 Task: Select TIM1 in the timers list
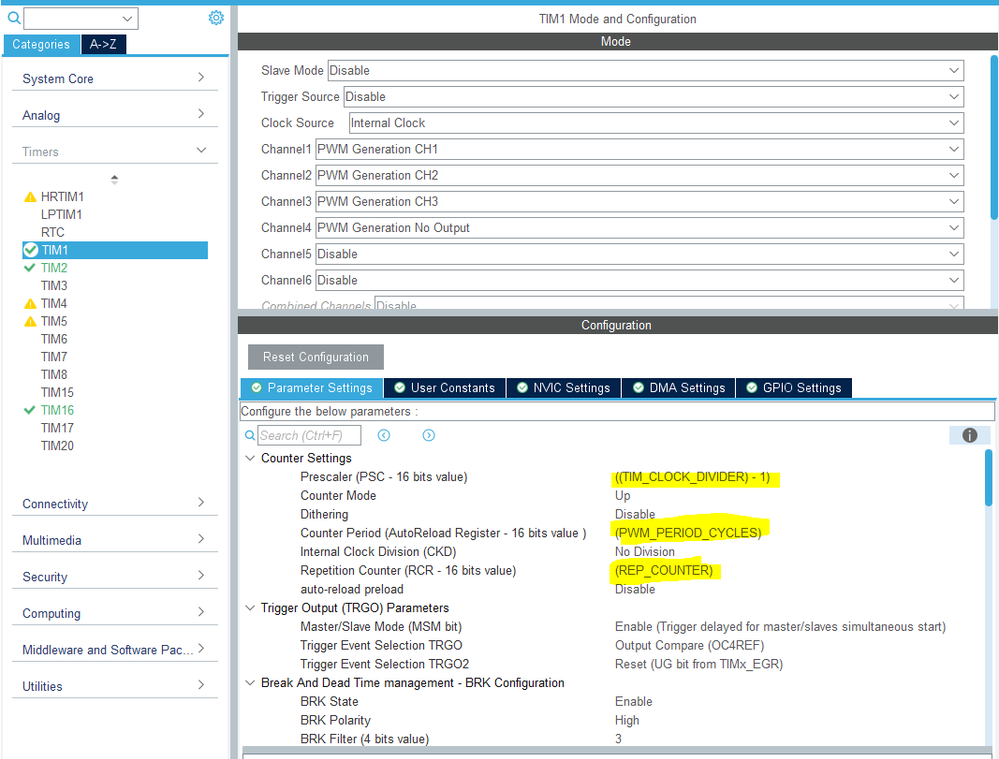point(115,250)
